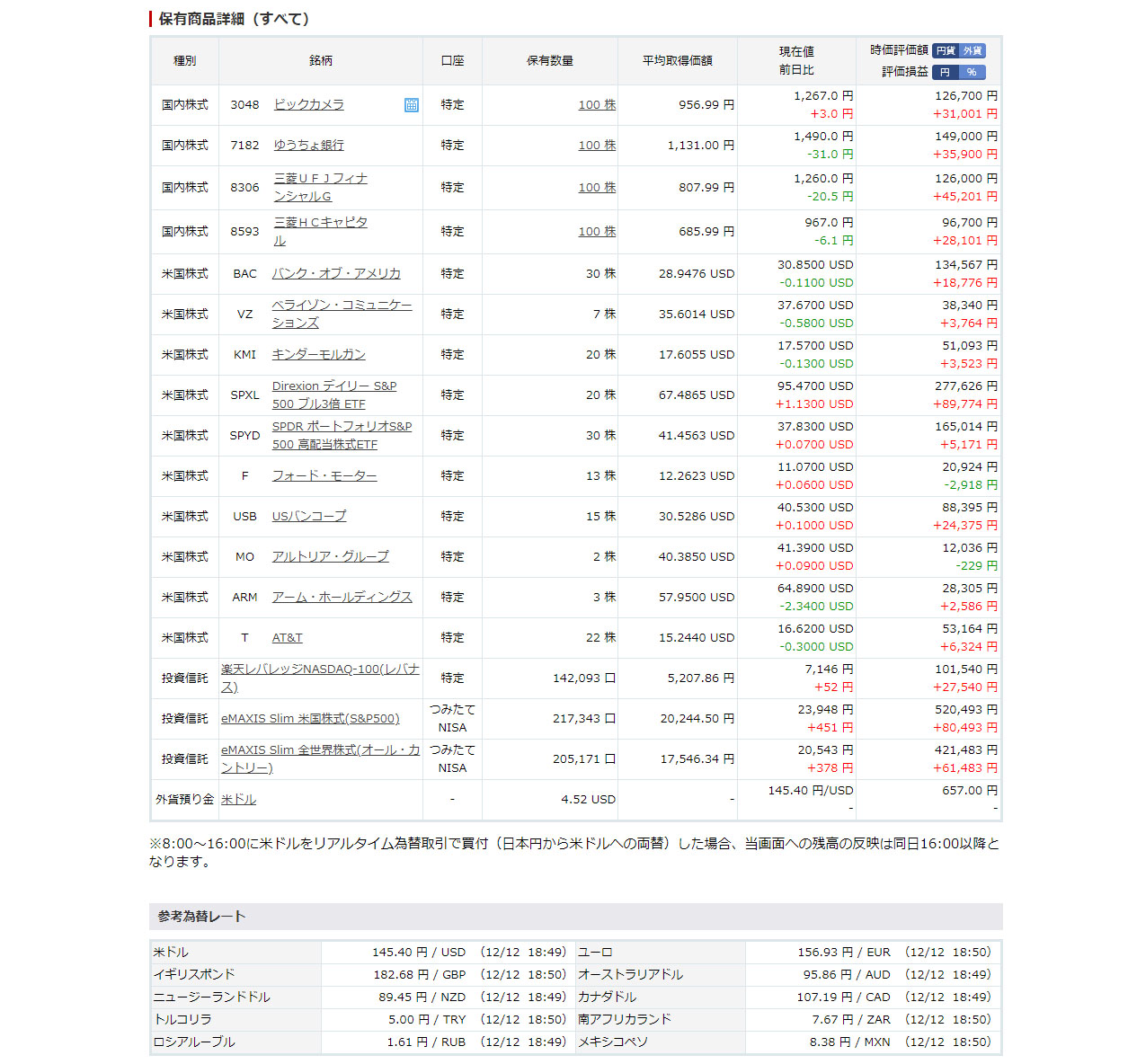Show profit and loss in 円

pos(945,73)
